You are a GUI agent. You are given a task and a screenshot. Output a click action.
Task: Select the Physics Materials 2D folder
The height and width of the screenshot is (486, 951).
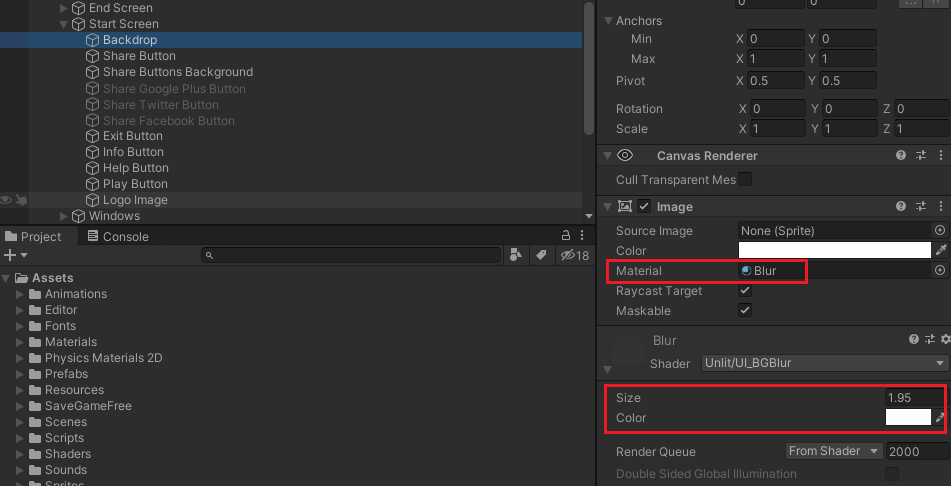click(103, 358)
